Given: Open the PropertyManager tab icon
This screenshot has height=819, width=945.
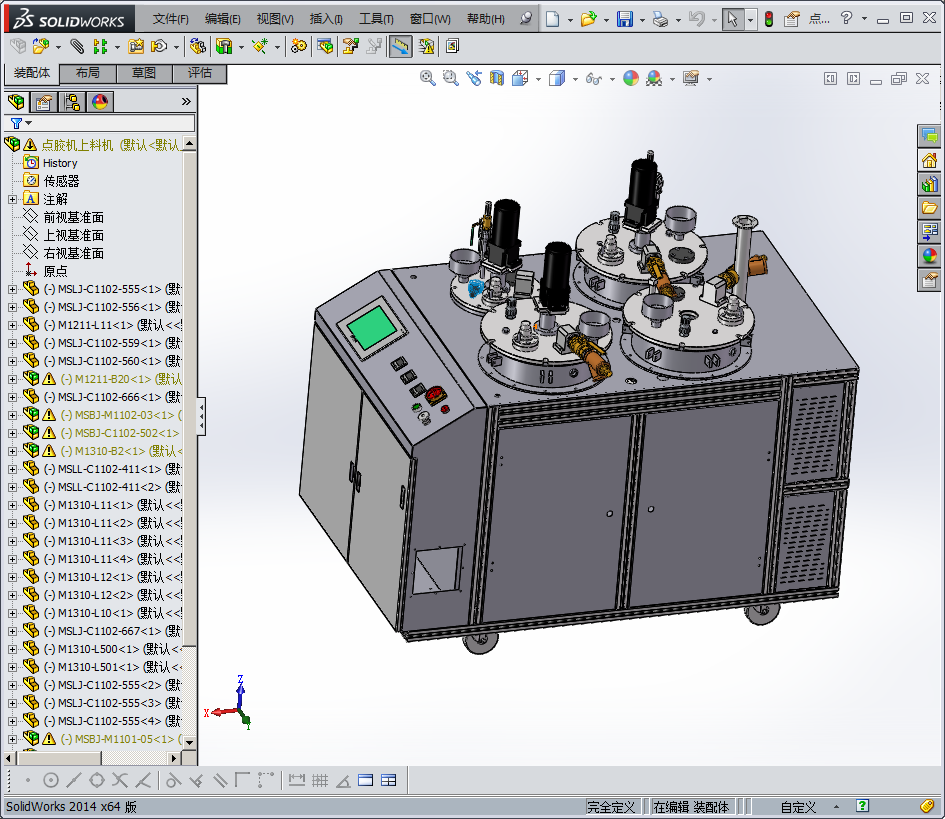Looking at the screenshot, I should [44, 102].
